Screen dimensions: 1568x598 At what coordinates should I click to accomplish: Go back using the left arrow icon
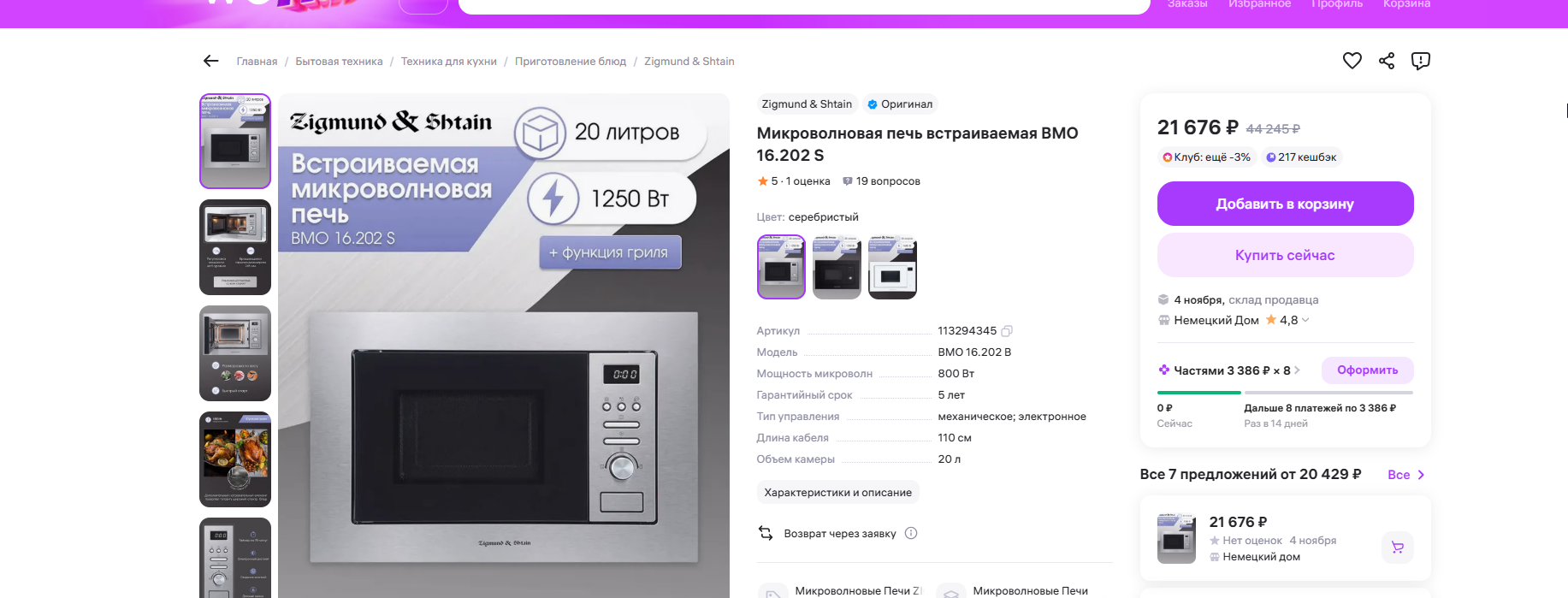point(210,61)
